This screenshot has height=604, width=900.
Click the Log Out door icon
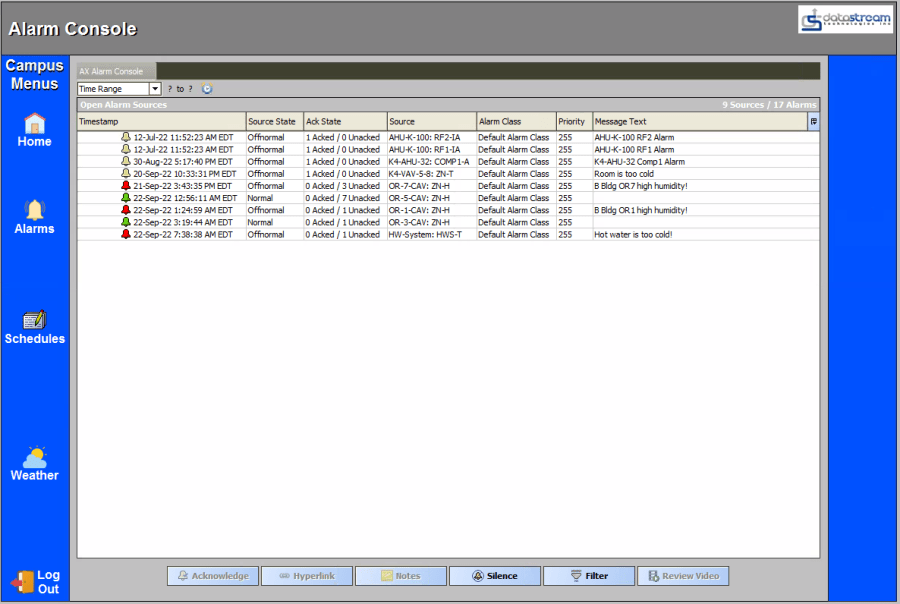click(x=22, y=581)
